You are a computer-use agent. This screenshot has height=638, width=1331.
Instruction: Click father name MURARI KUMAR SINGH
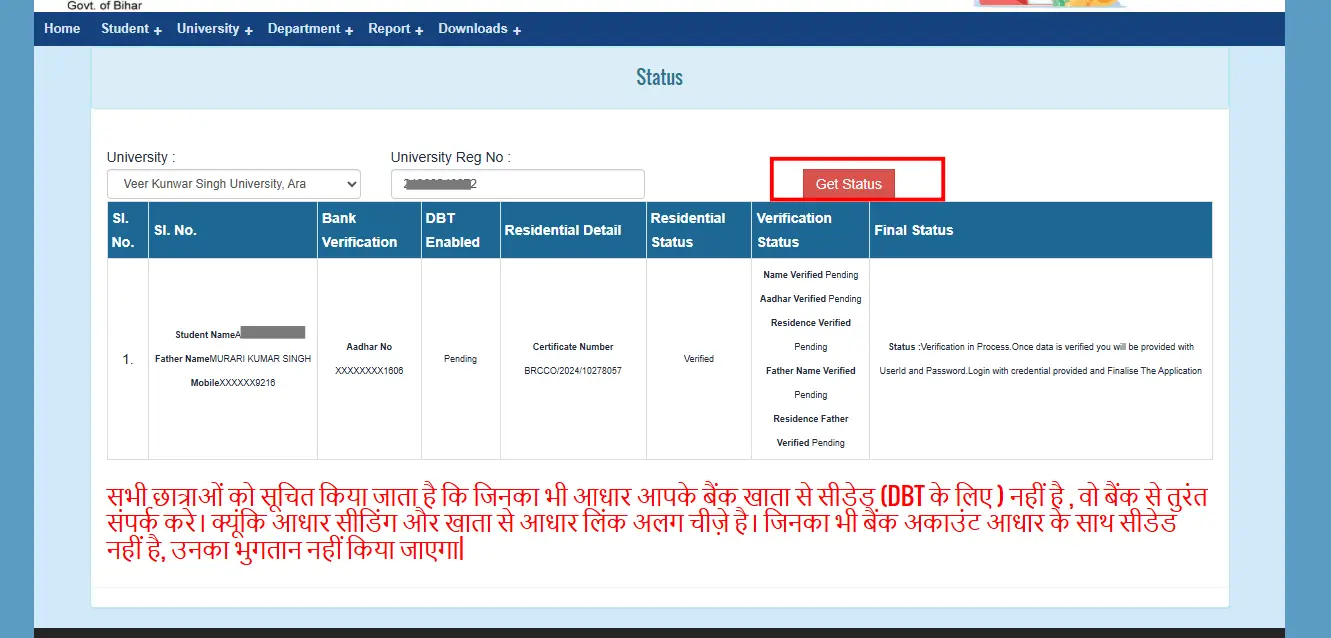point(260,359)
